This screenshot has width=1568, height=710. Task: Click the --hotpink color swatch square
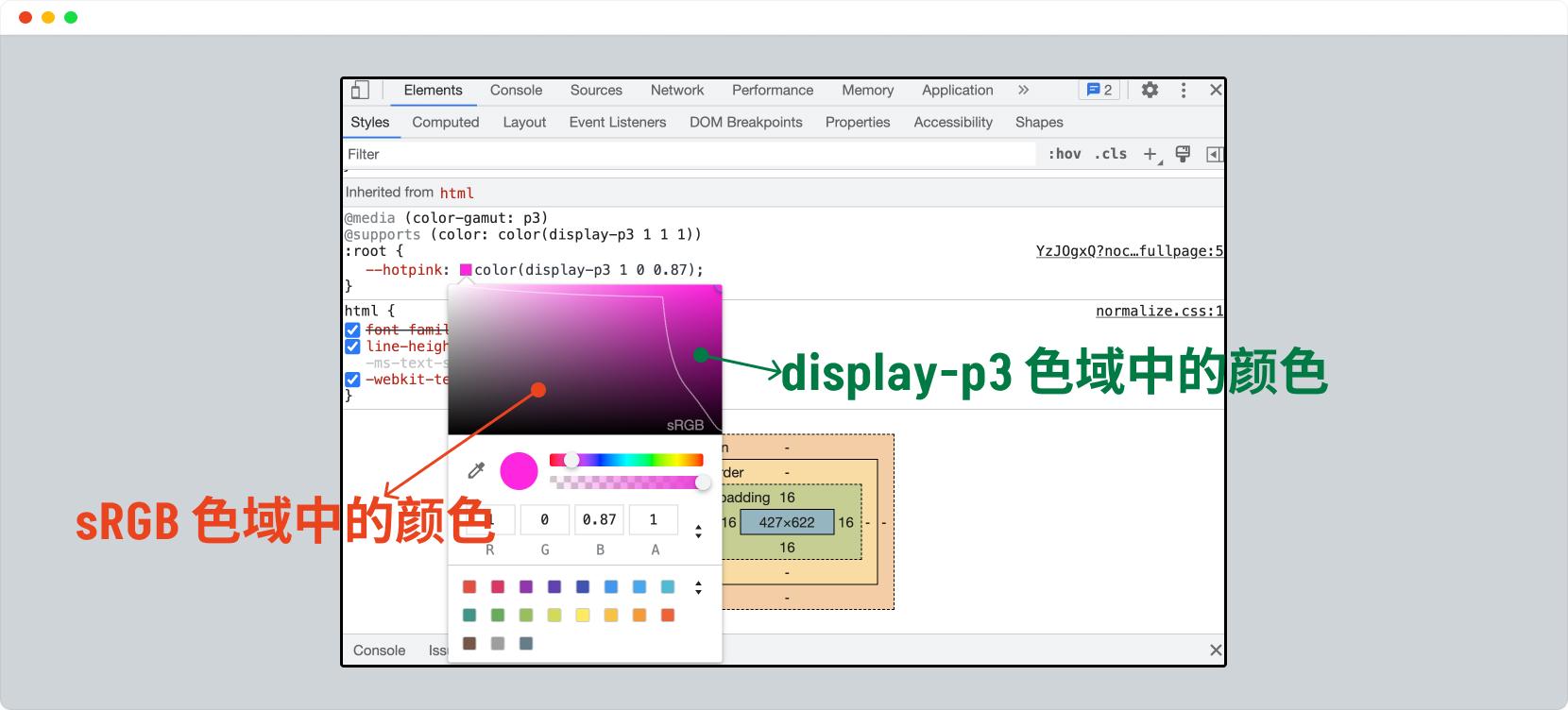pos(466,270)
